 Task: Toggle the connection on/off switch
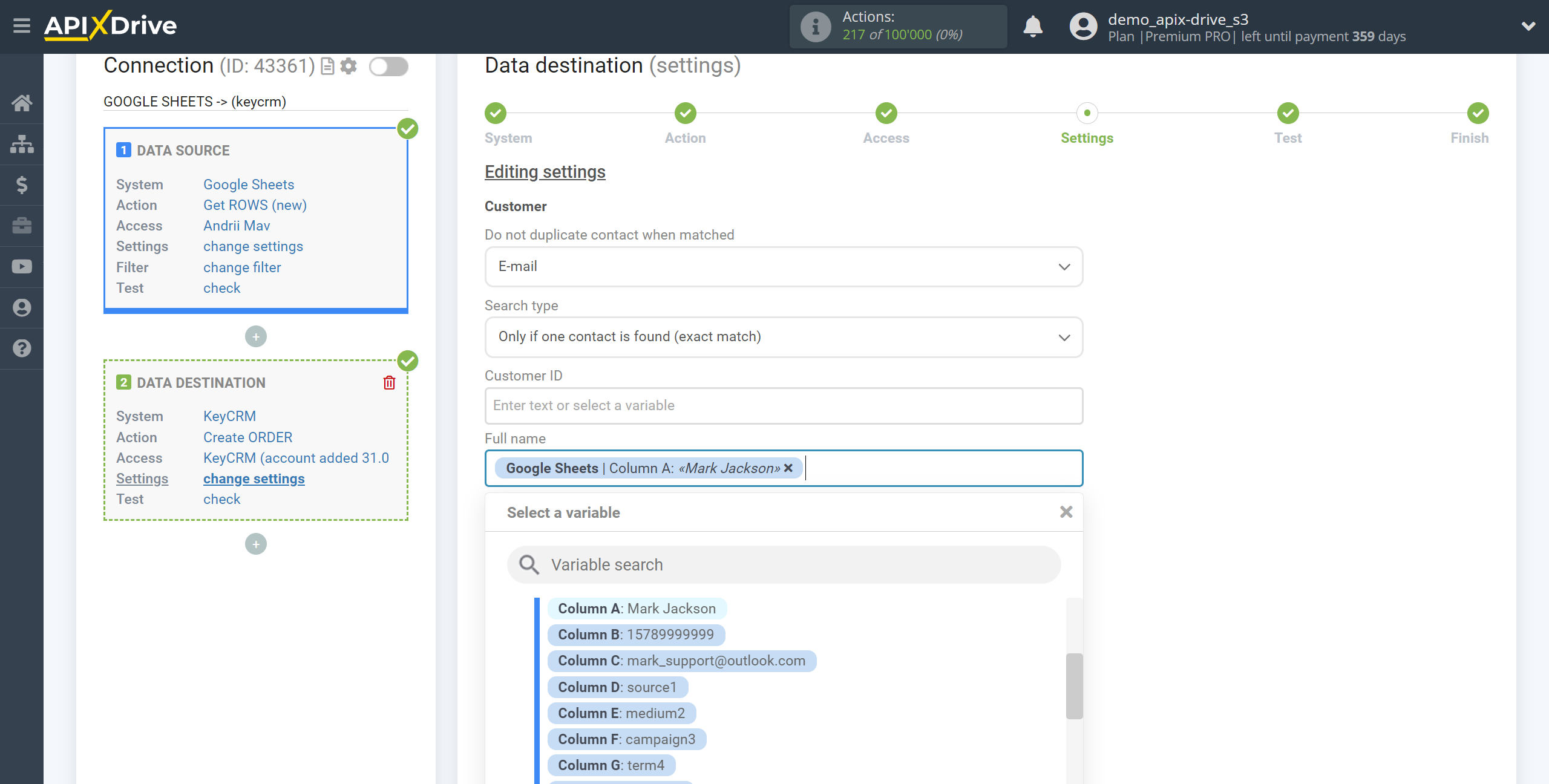[388, 66]
